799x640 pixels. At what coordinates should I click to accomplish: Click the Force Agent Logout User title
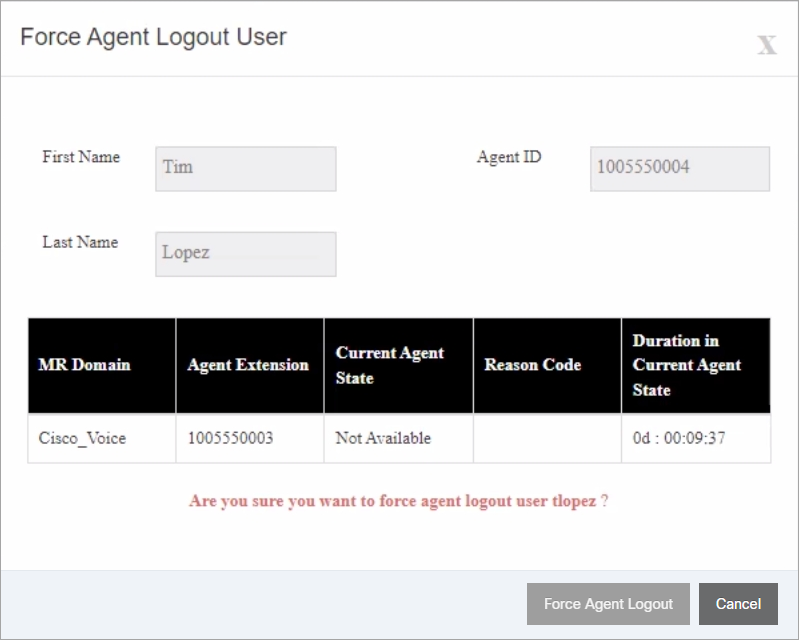[153, 37]
